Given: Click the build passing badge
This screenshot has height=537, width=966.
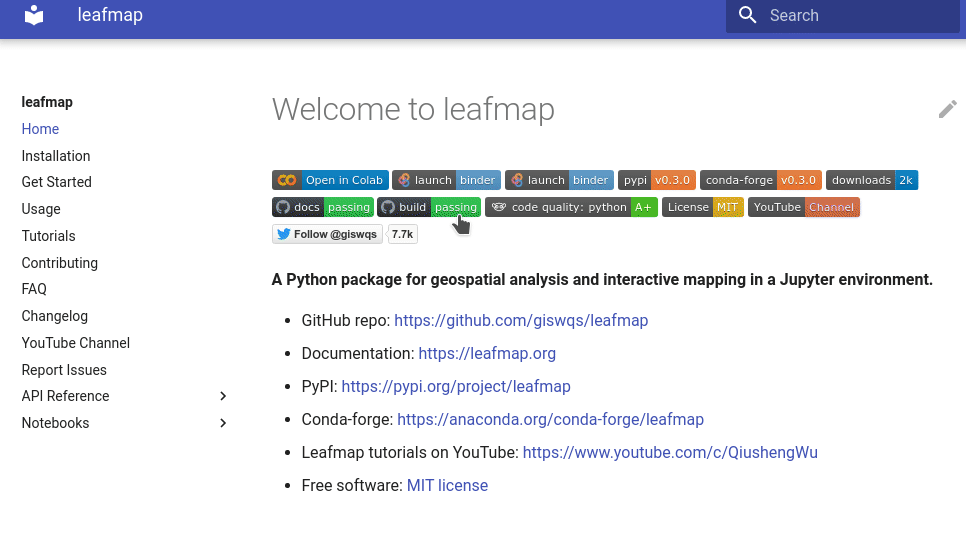Looking at the screenshot, I should (429, 207).
